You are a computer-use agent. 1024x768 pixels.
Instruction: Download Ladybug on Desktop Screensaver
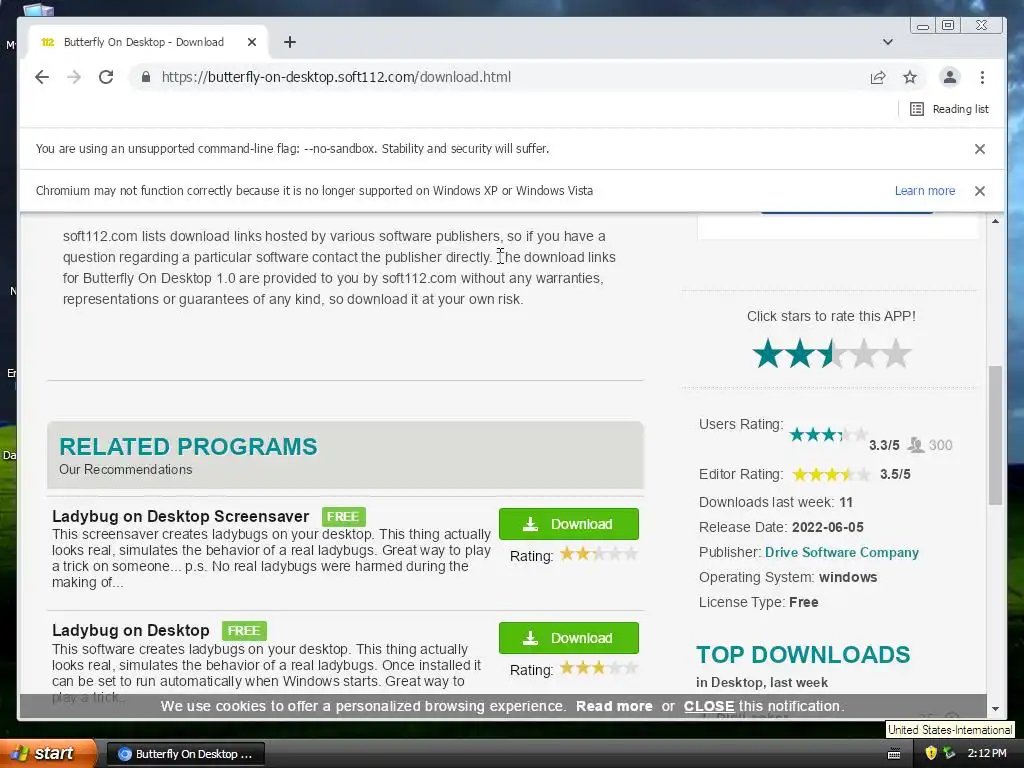pyautogui.click(x=569, y=524)
